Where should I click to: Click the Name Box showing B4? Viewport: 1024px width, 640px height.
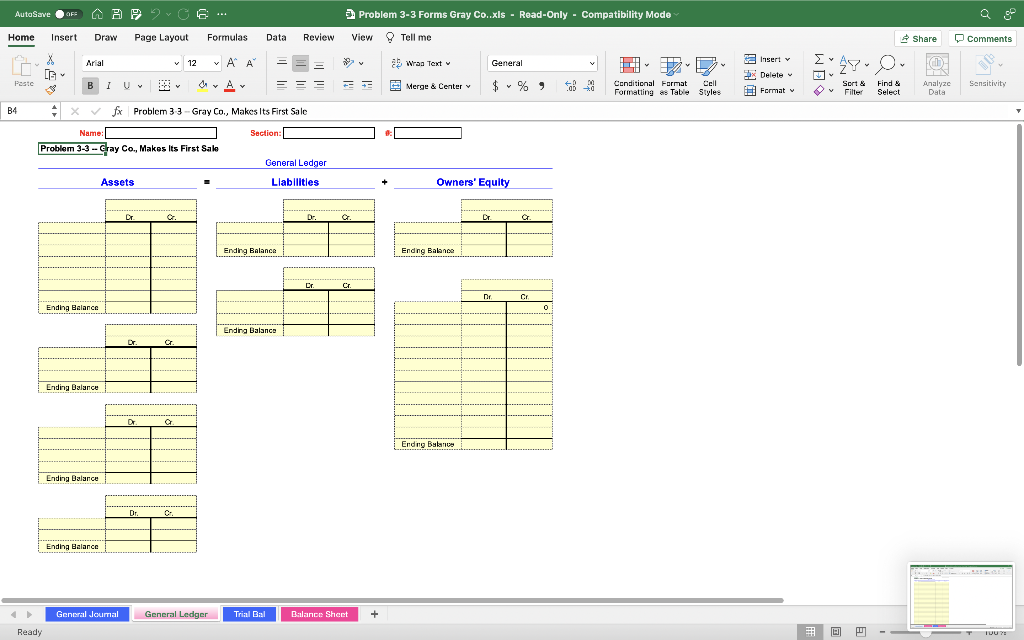point(26,111)
